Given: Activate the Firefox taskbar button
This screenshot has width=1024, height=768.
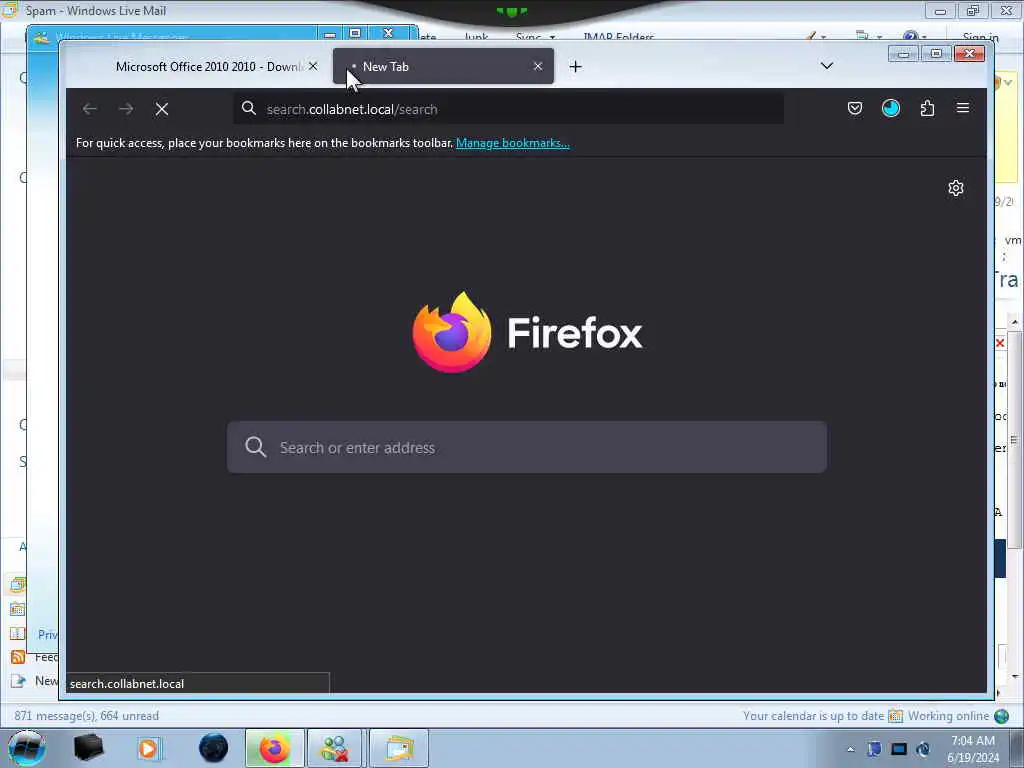Looking at the screenshot, I should (x=275, y=748).
